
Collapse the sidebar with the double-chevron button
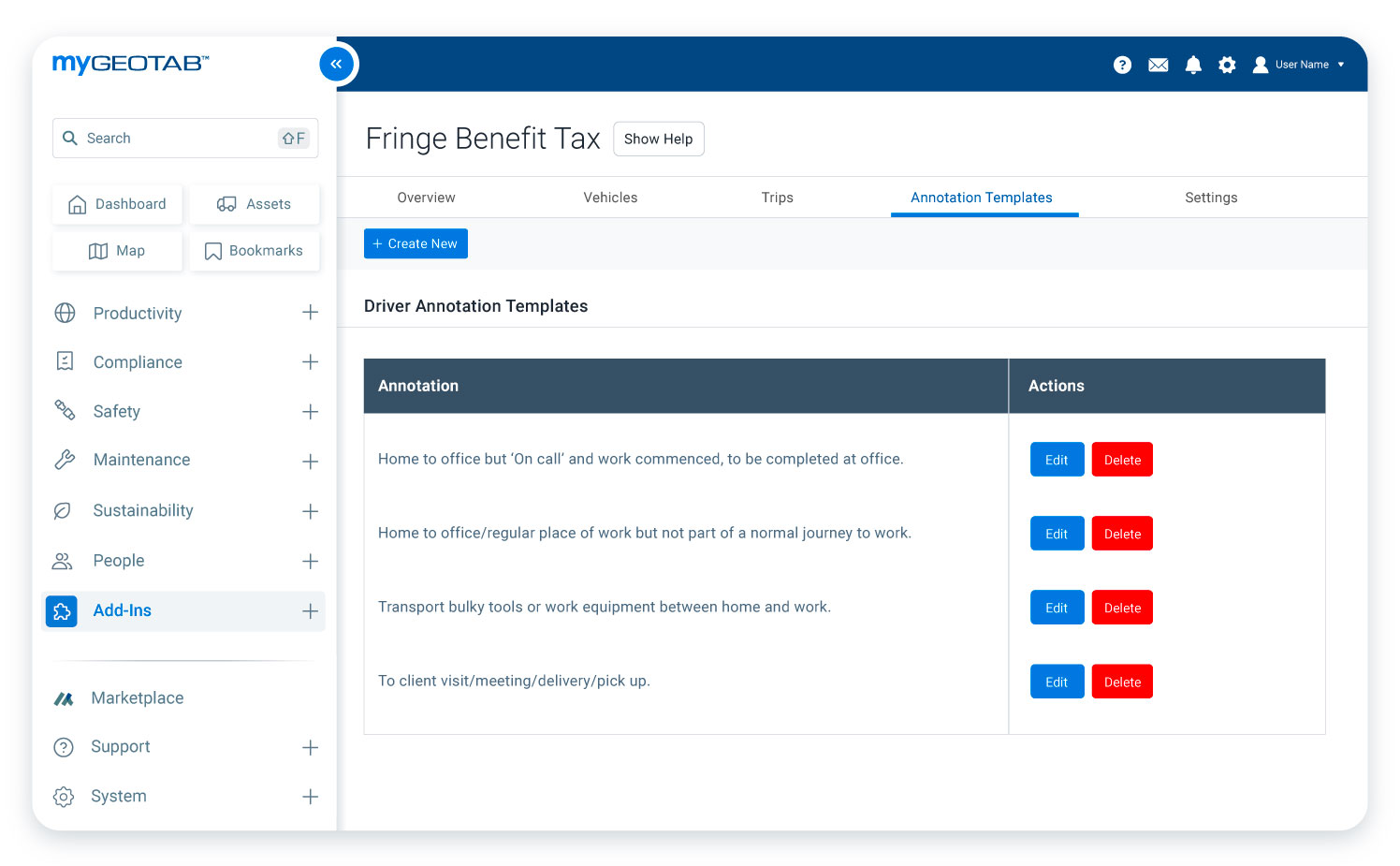pyautogui.click(x=336, y=64)
